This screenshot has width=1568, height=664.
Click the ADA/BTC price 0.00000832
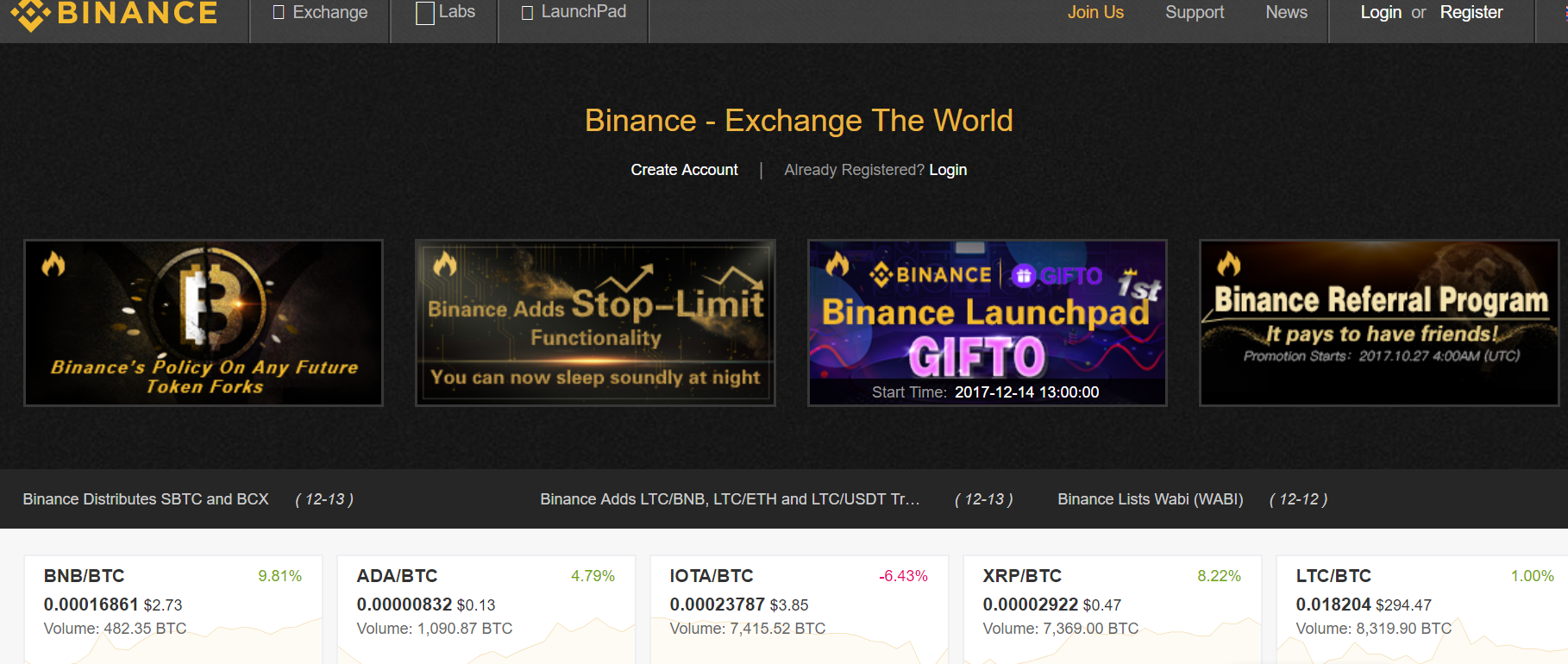[405, 604]
